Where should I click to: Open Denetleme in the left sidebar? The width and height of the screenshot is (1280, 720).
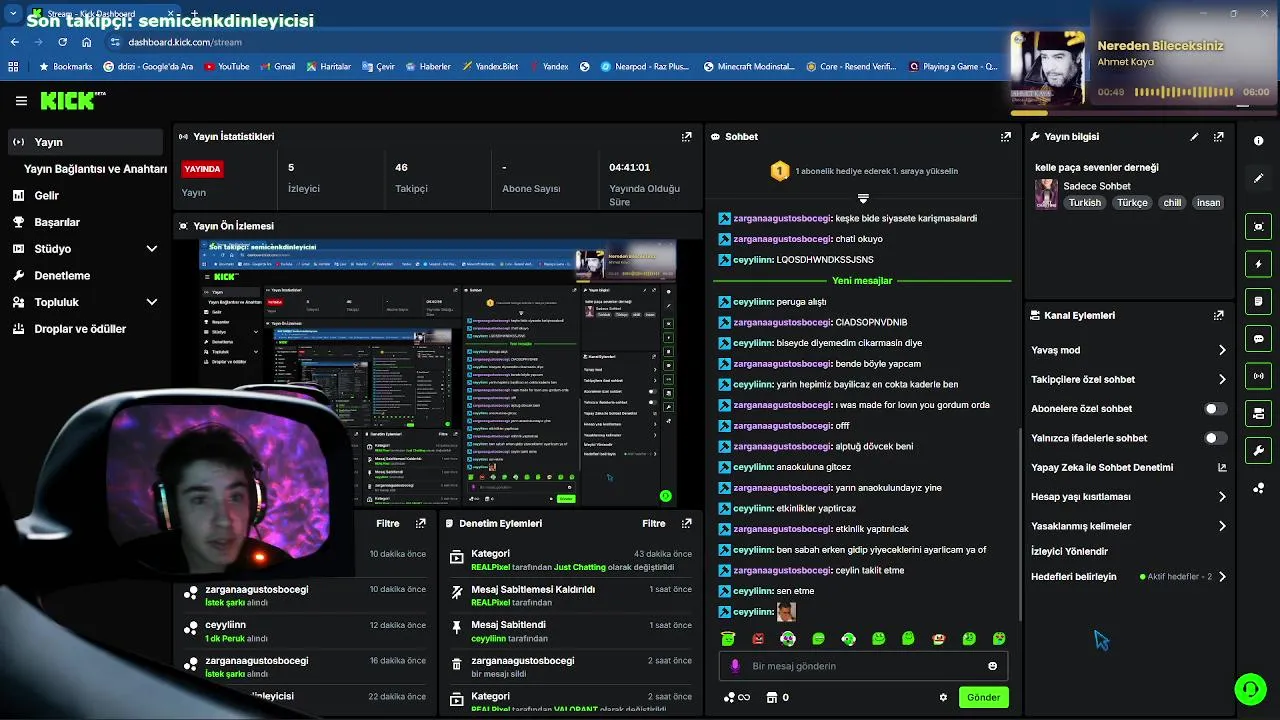click(x=84, y=276)
